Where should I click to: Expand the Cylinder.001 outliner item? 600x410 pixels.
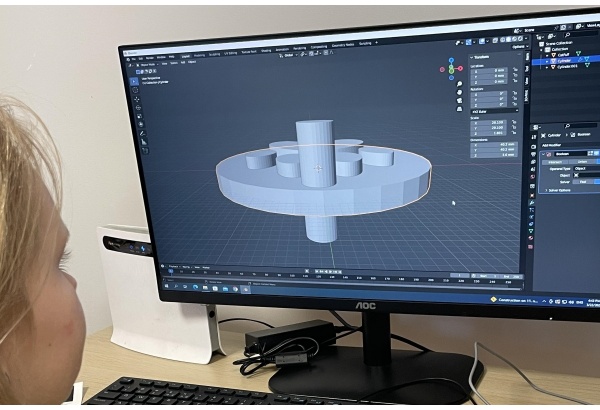point(547,67)
